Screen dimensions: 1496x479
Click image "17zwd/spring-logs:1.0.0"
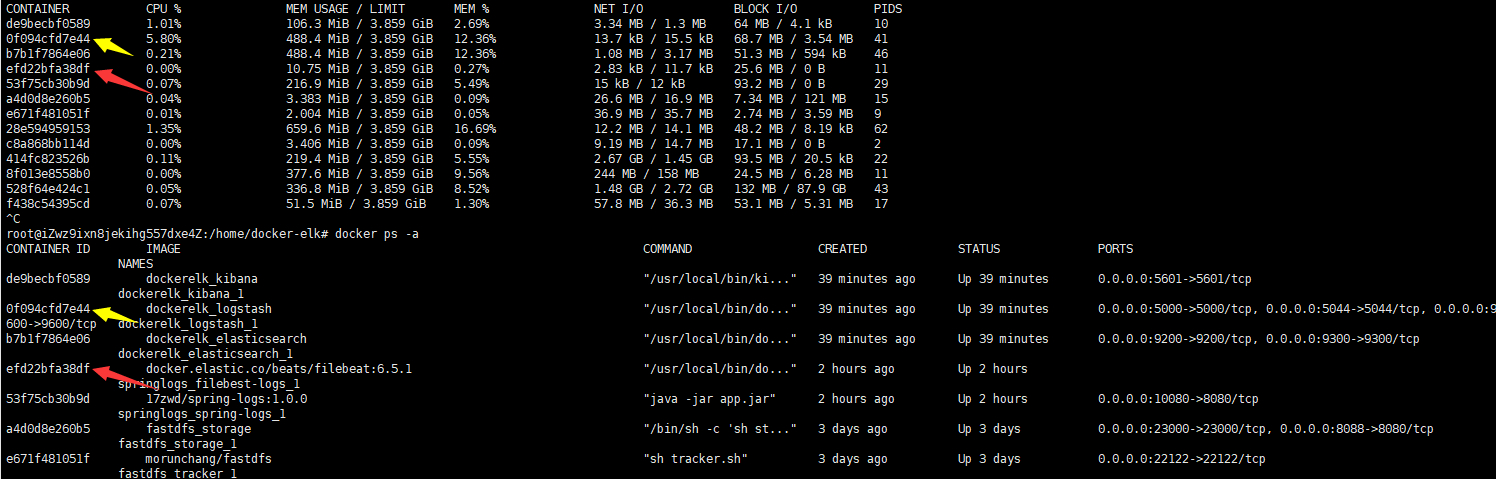pyautogui.click(x=226, y=398)
